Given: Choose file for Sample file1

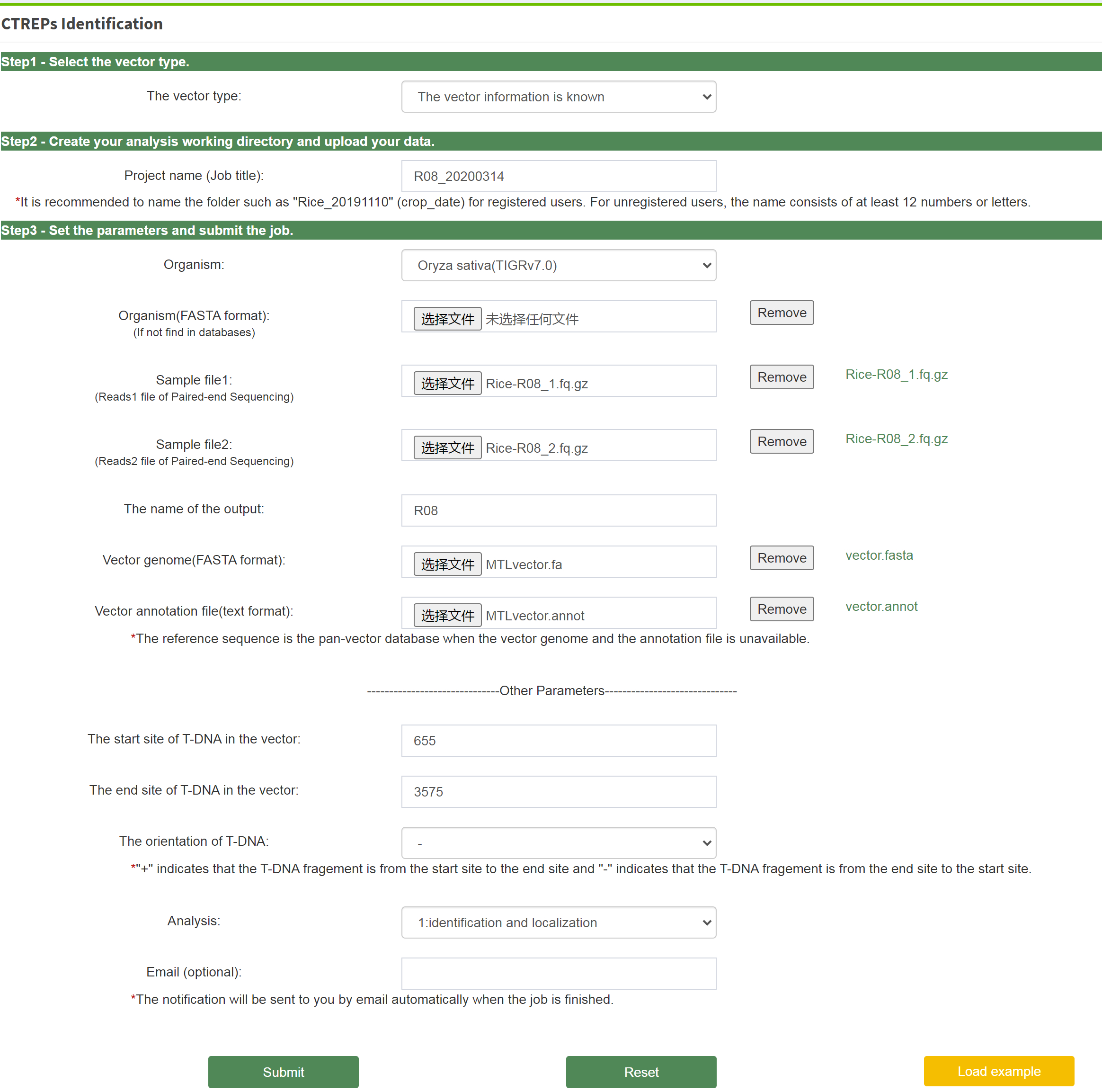Looking at the screenshot, I should coord(447,384).
